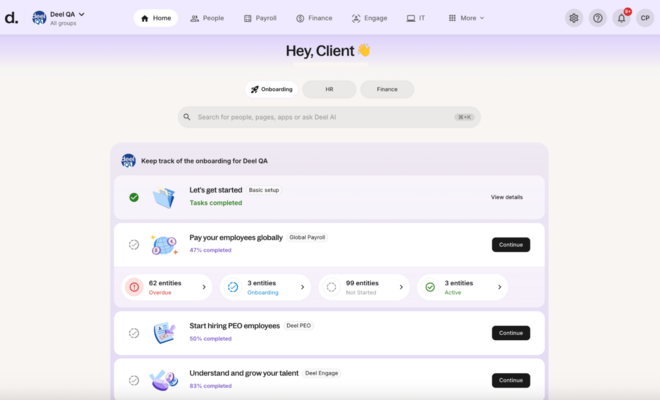Click the red overdue alert icon

coord(134,287)
